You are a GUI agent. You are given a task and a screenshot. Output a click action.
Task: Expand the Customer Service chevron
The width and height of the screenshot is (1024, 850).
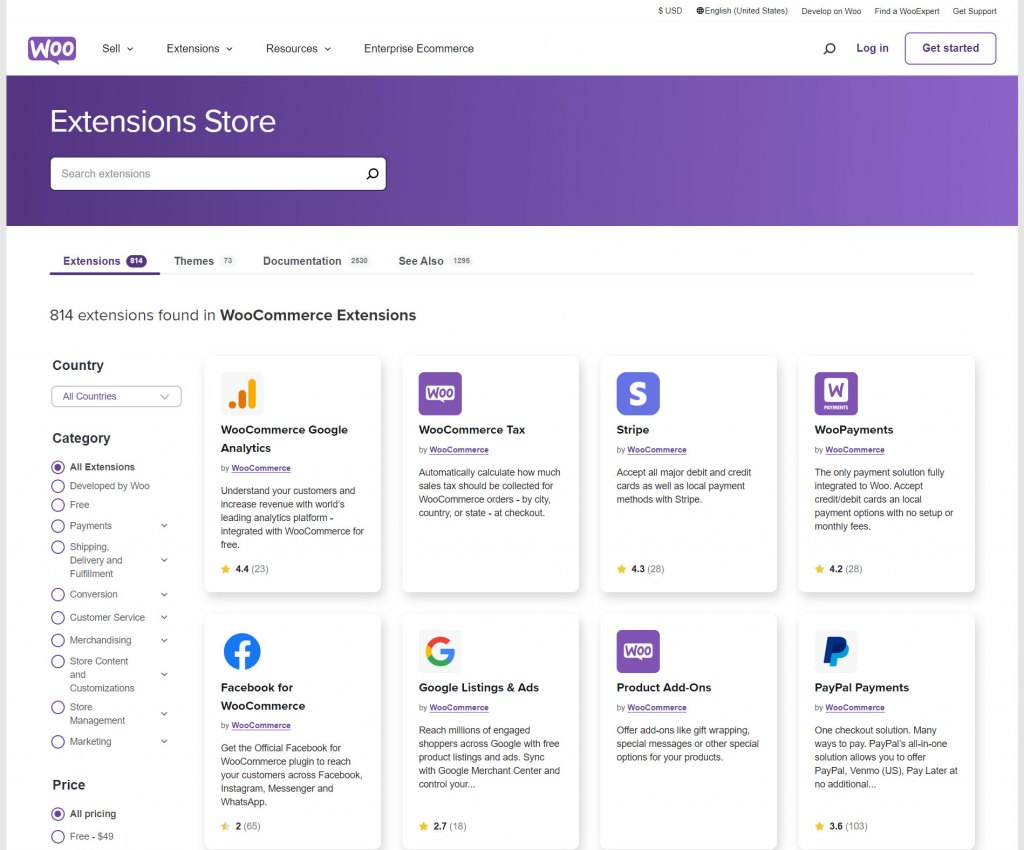165,618
